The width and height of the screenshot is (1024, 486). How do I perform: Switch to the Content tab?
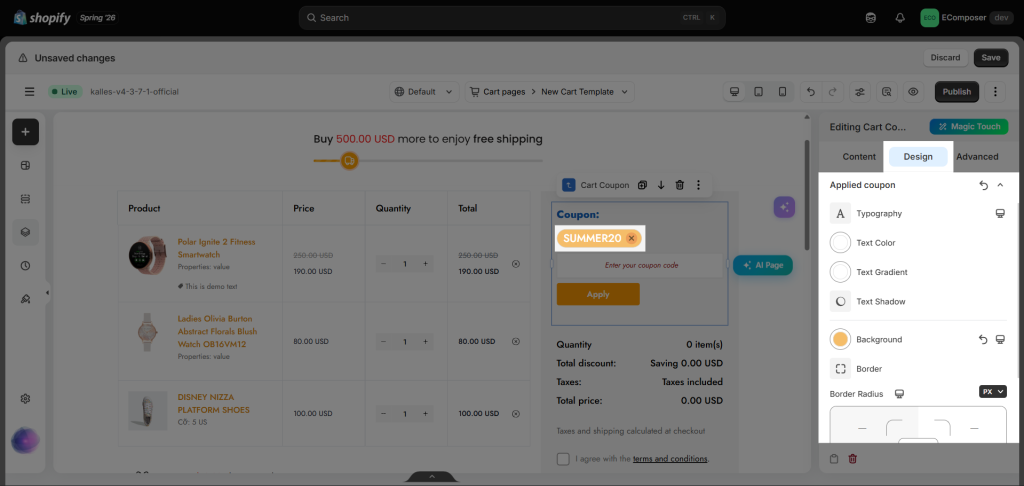coord(859,157)
